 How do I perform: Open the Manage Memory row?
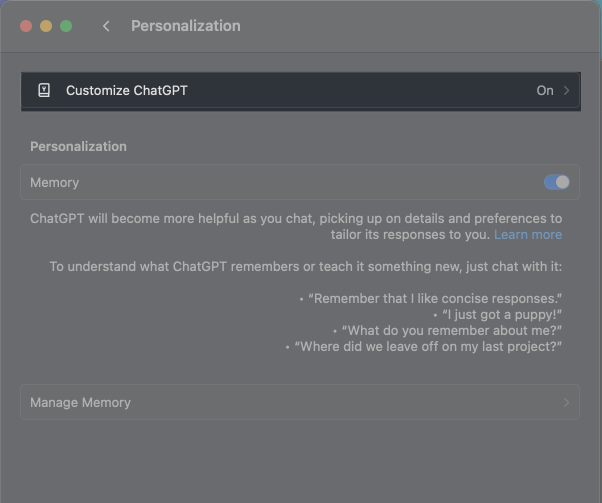299,402
